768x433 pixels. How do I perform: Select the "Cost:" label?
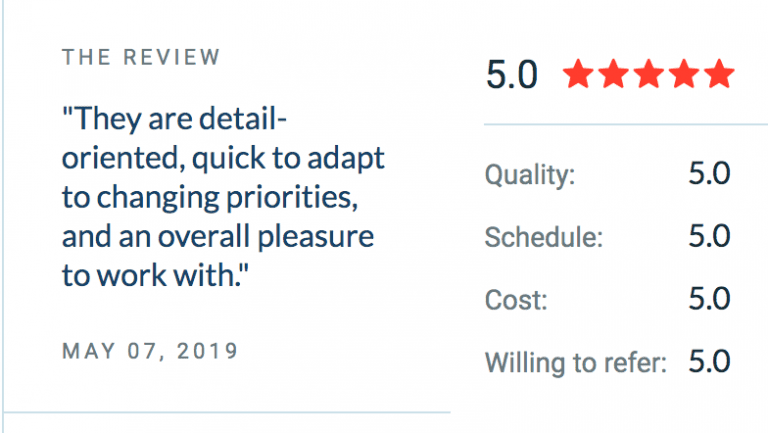pos(514,300)
